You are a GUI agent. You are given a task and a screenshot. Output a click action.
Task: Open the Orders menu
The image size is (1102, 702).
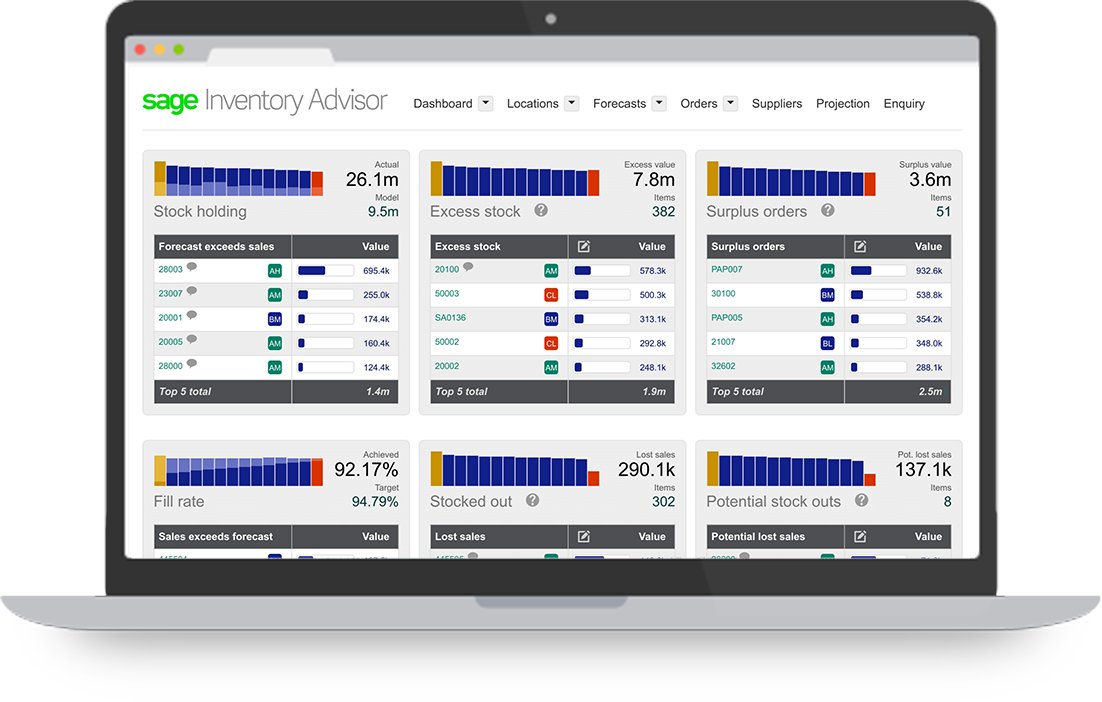[699, 103]
